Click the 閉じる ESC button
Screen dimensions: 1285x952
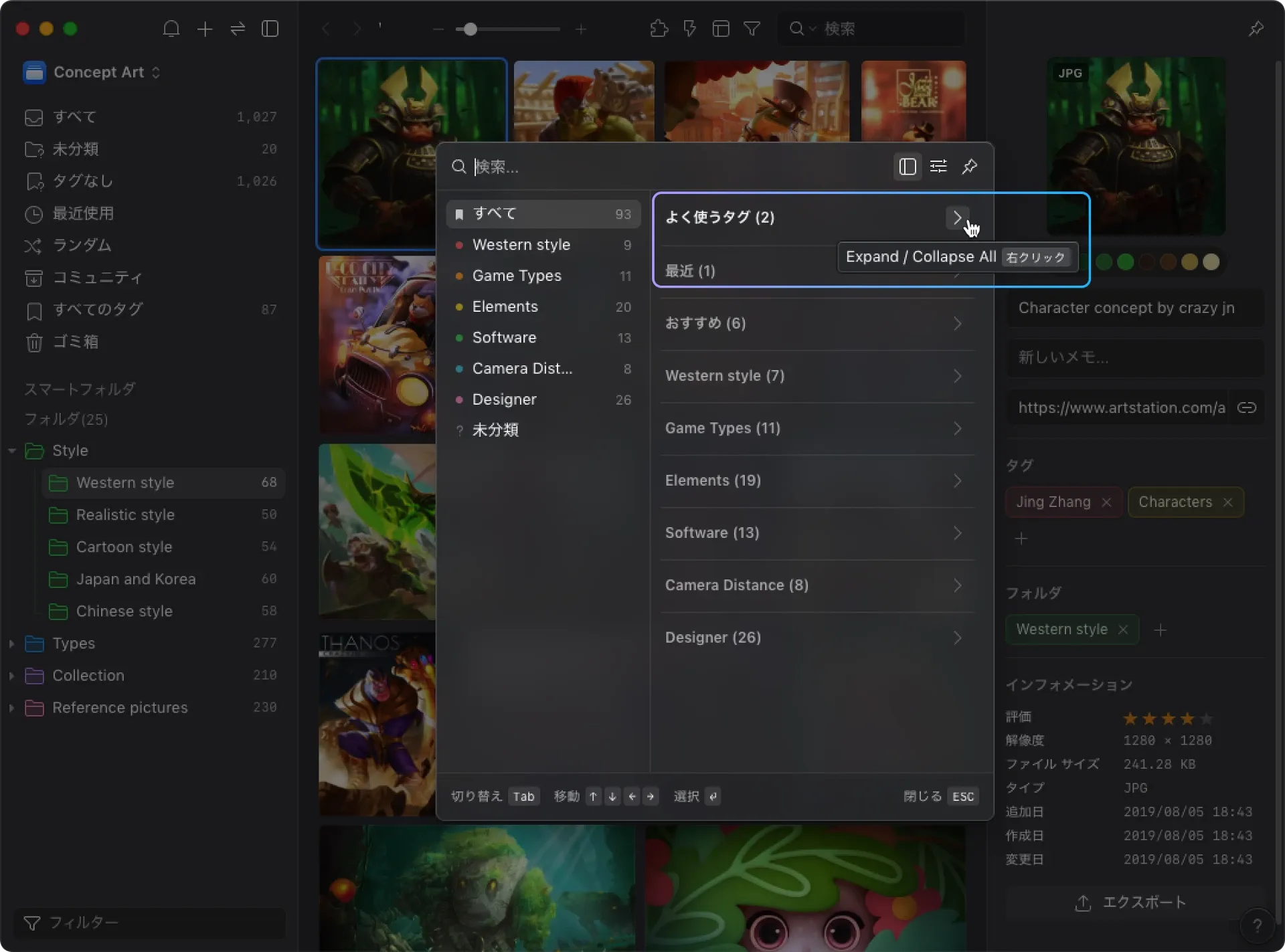(x=940, y=796)
